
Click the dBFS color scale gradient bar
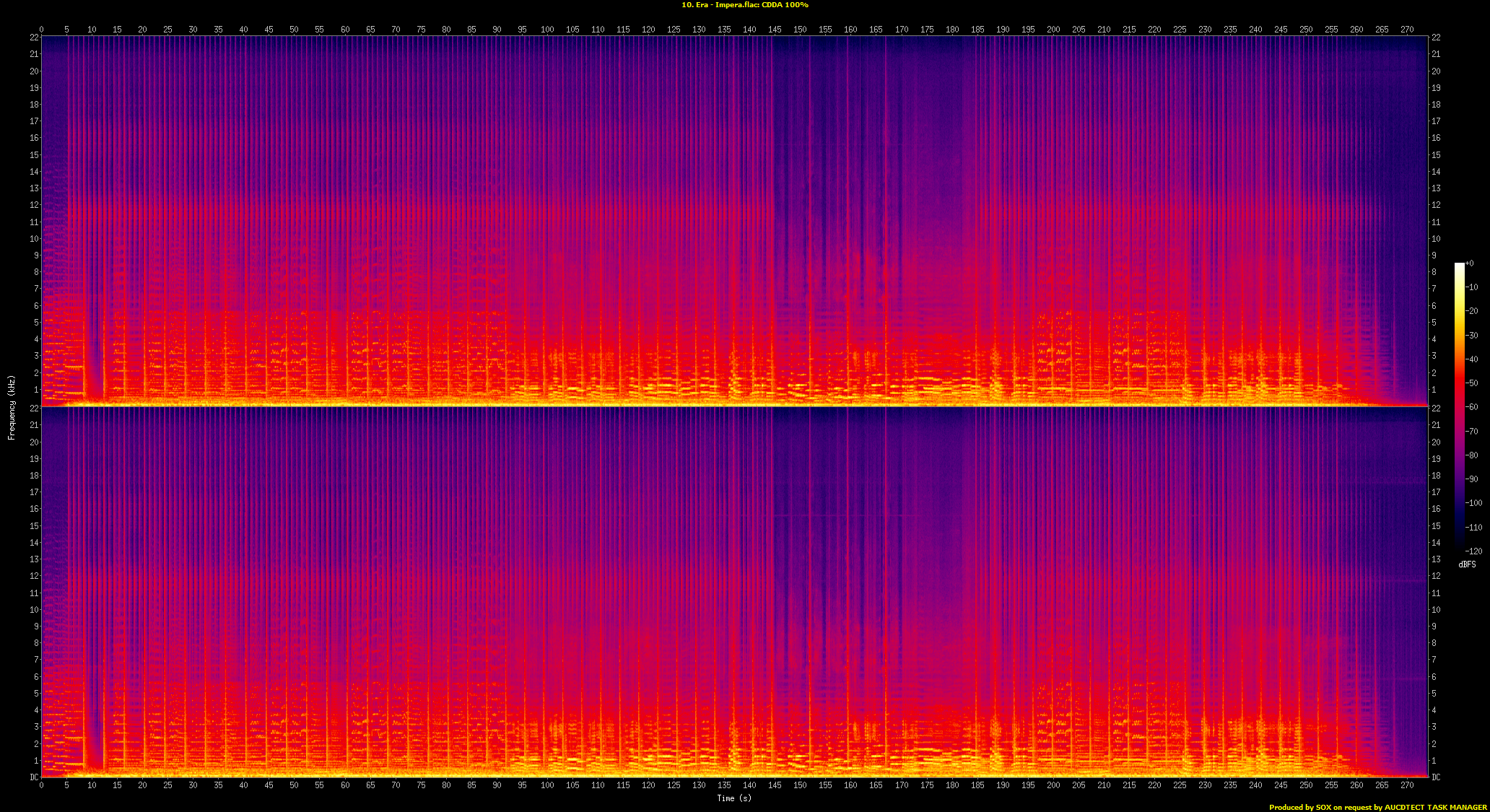1459,406
